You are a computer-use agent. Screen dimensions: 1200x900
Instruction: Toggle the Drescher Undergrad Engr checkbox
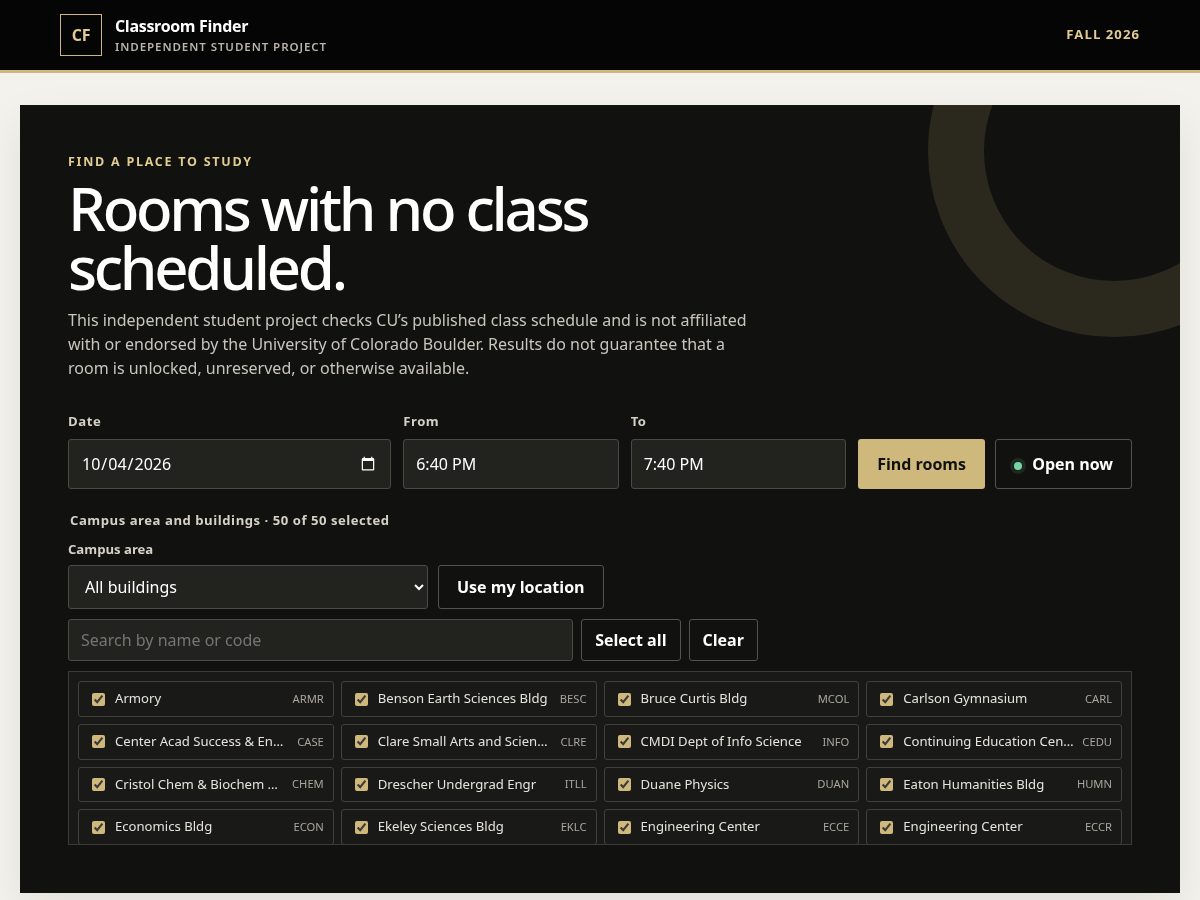coord(361,784)
